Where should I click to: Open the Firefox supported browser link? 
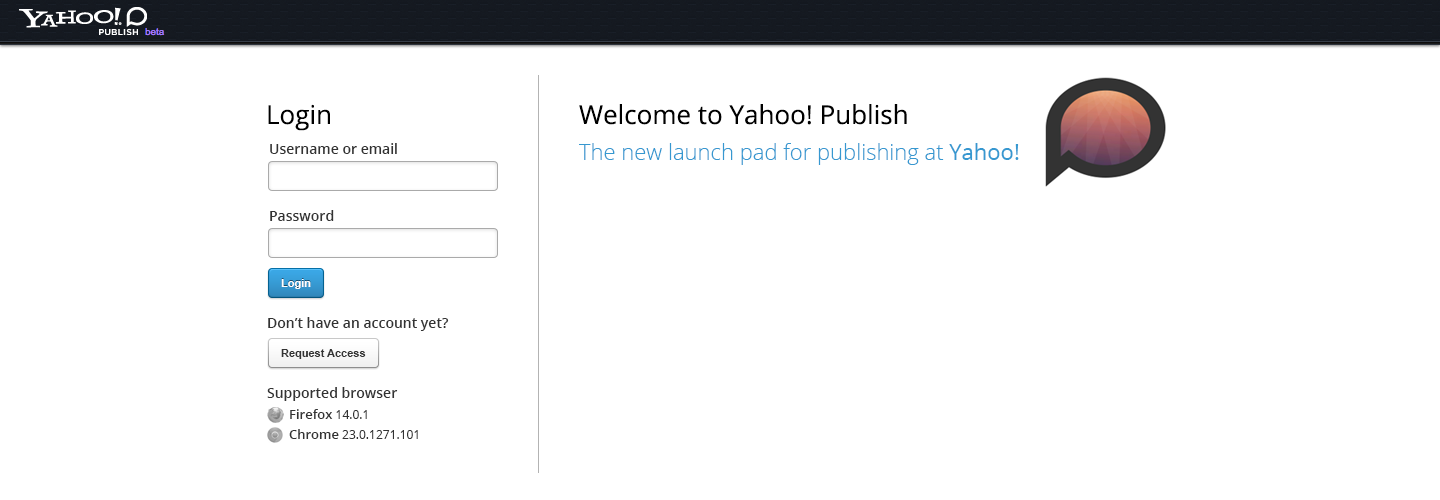[x=311, y=415]
